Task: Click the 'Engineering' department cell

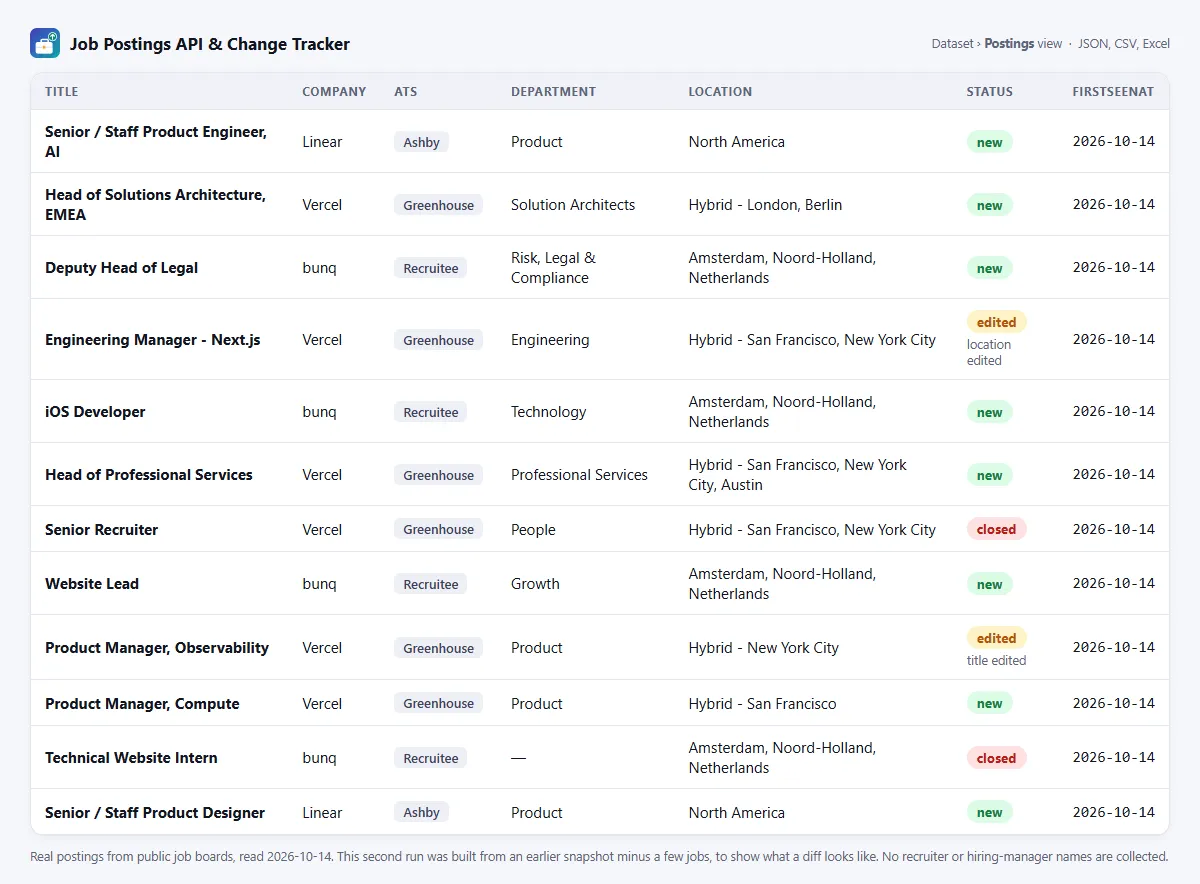Action: (x=550, y=340)
